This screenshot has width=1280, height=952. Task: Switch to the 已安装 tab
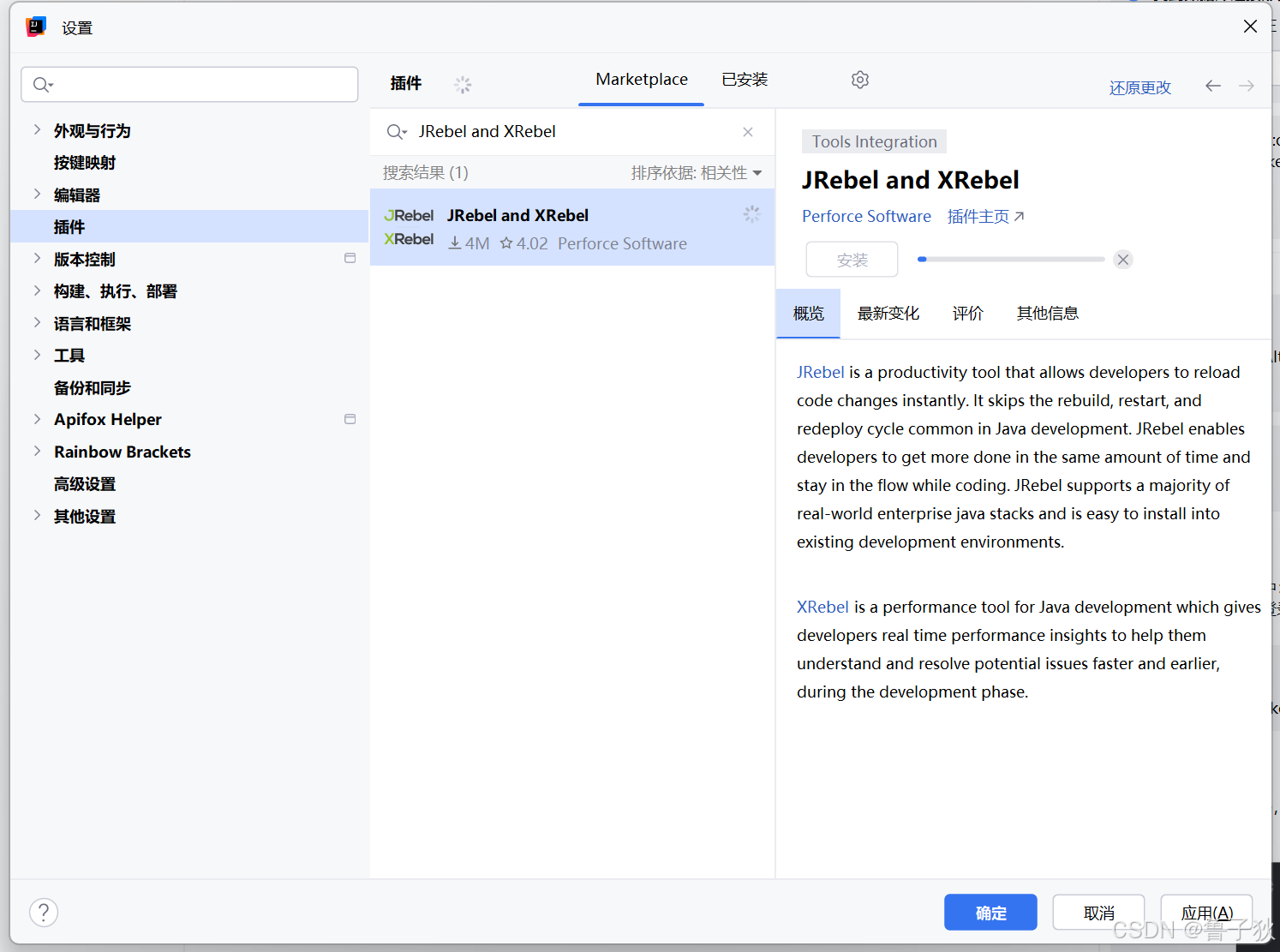pos(745,80)
